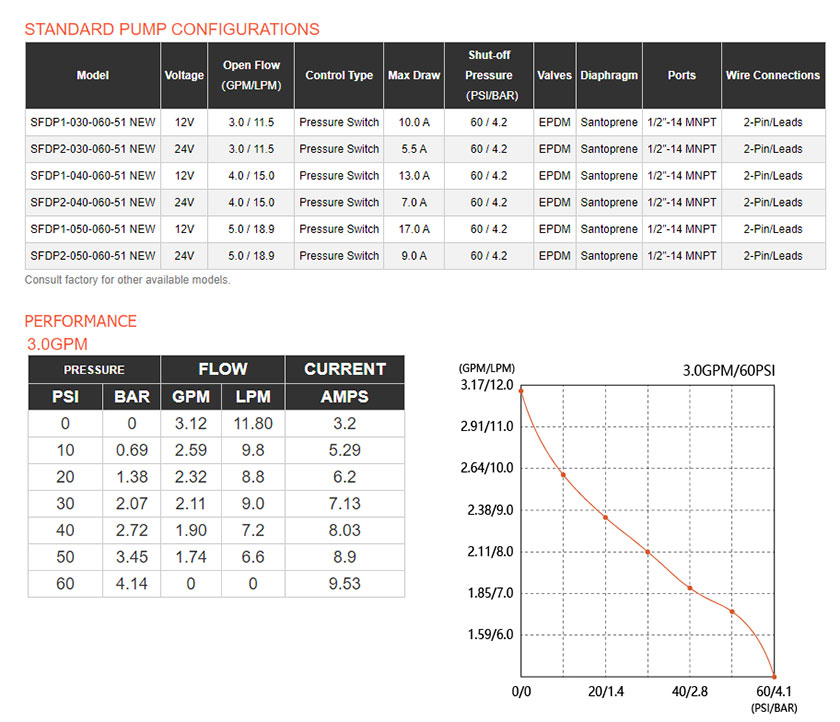
Task: Click the 2.07 bar value
Action: [132, 504]
